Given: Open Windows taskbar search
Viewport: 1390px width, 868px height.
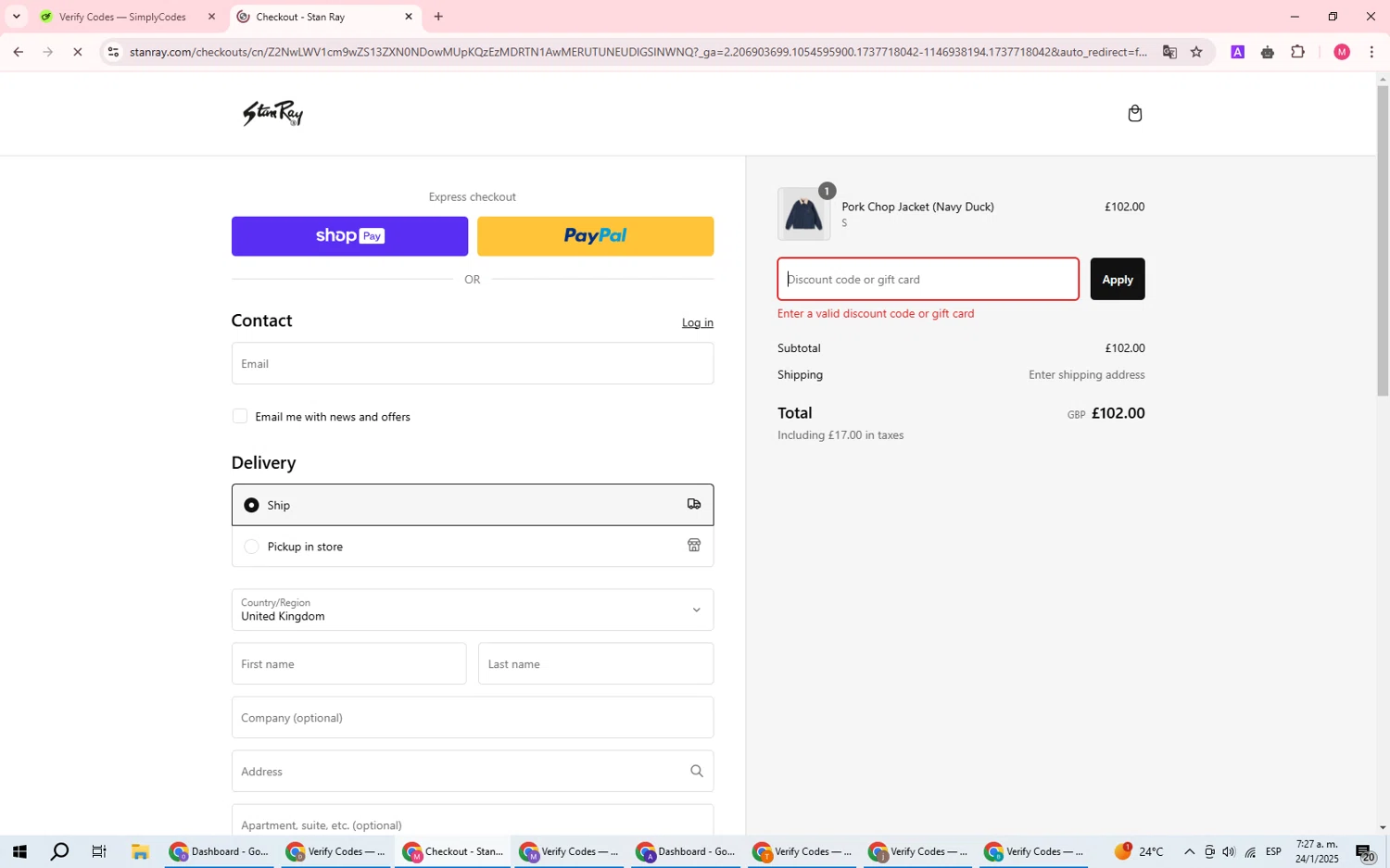Looking at the screenshot, I should point(59,851).
